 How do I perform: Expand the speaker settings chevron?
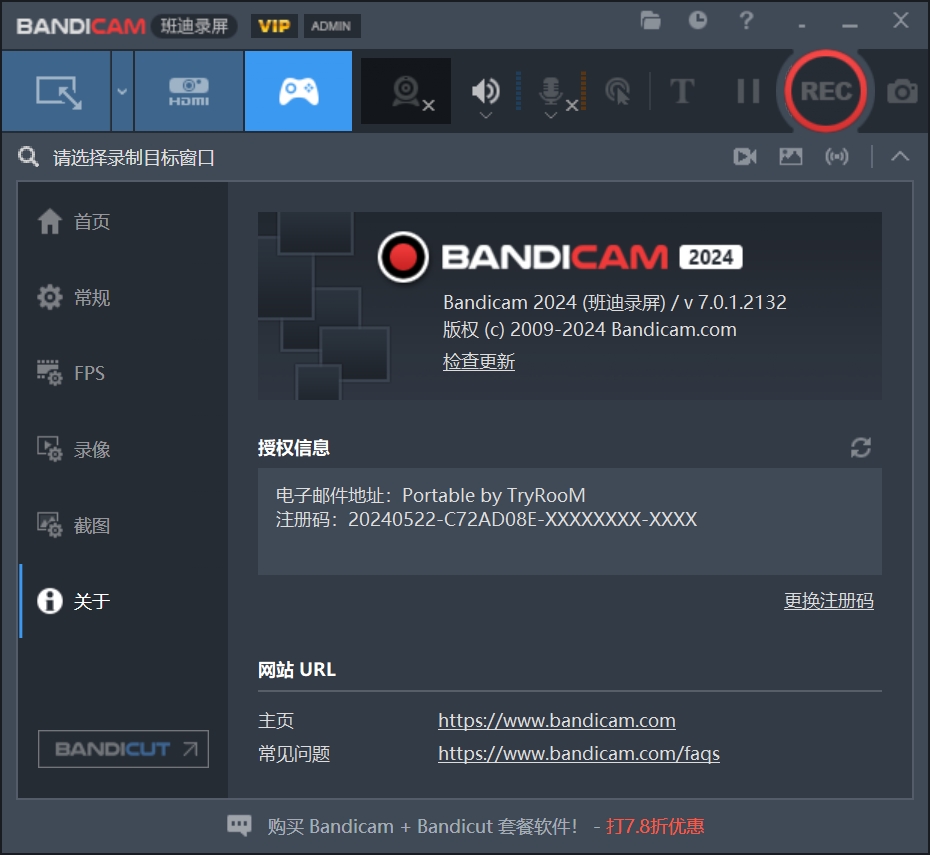[x=486, y=116]
